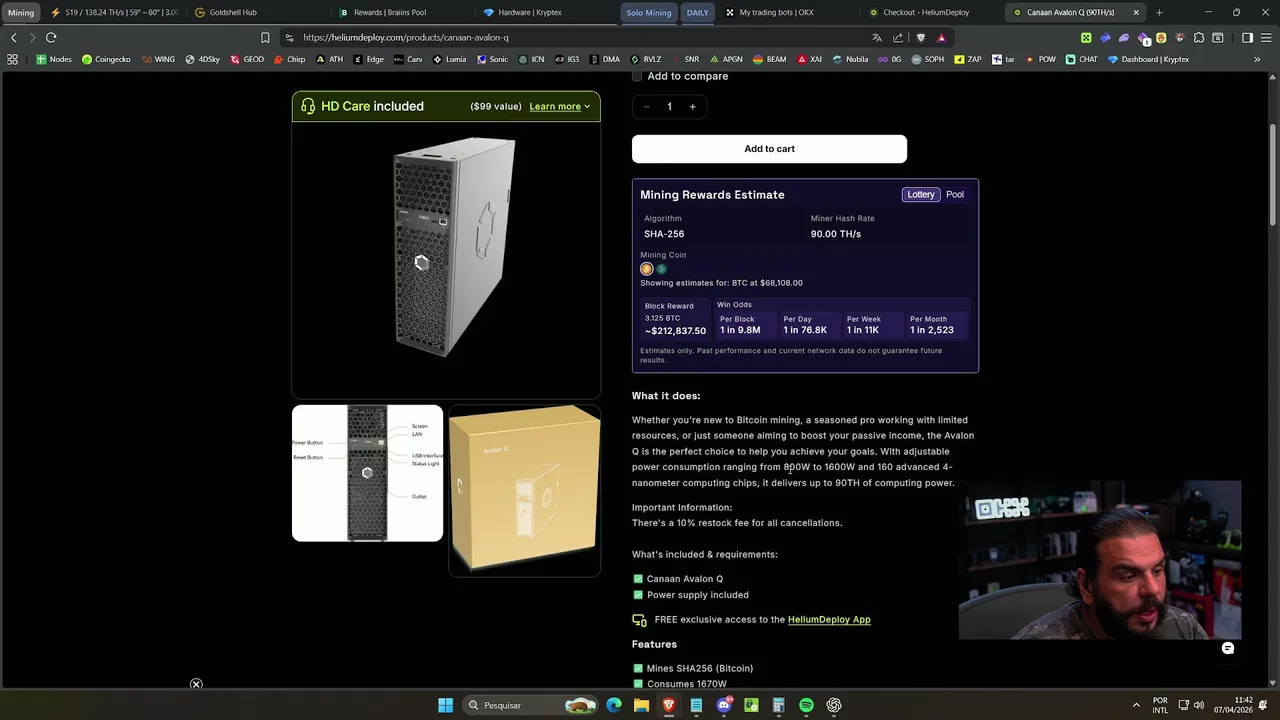This screenshot has width=1280, height=720.
Task: Add the Avalon Q to cart
Action: 769,149
